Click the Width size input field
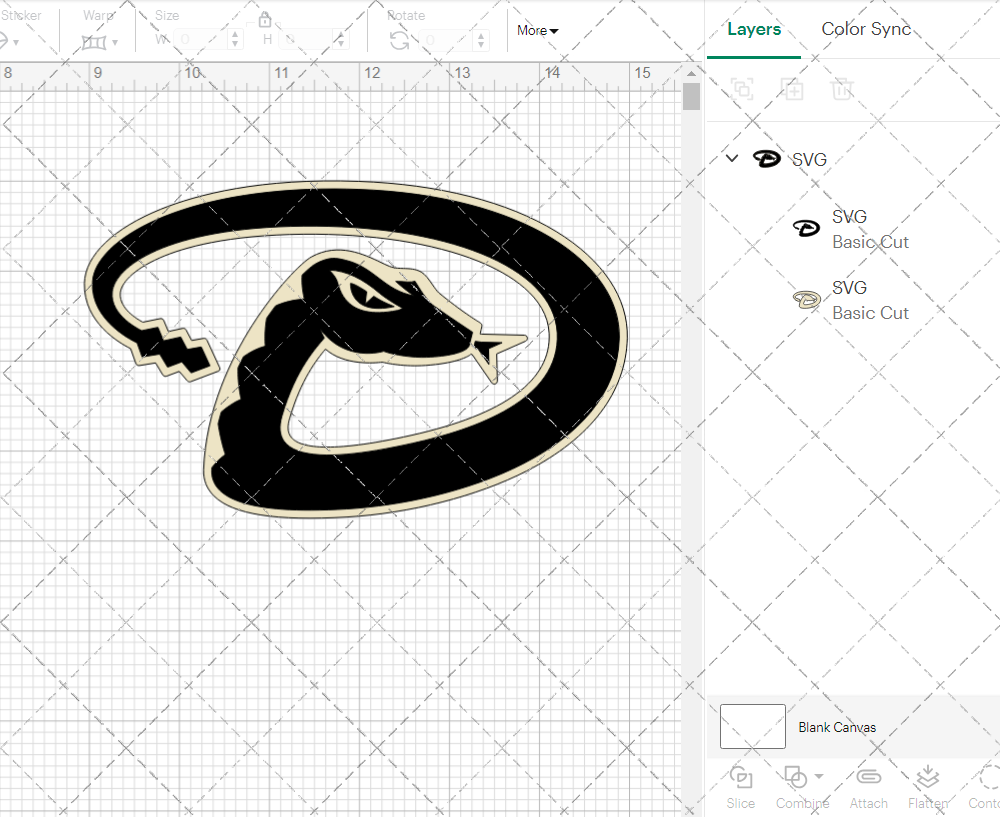The height and width of the screenshot is (817, 1000). pyautogui.click(x=203, y=40)
